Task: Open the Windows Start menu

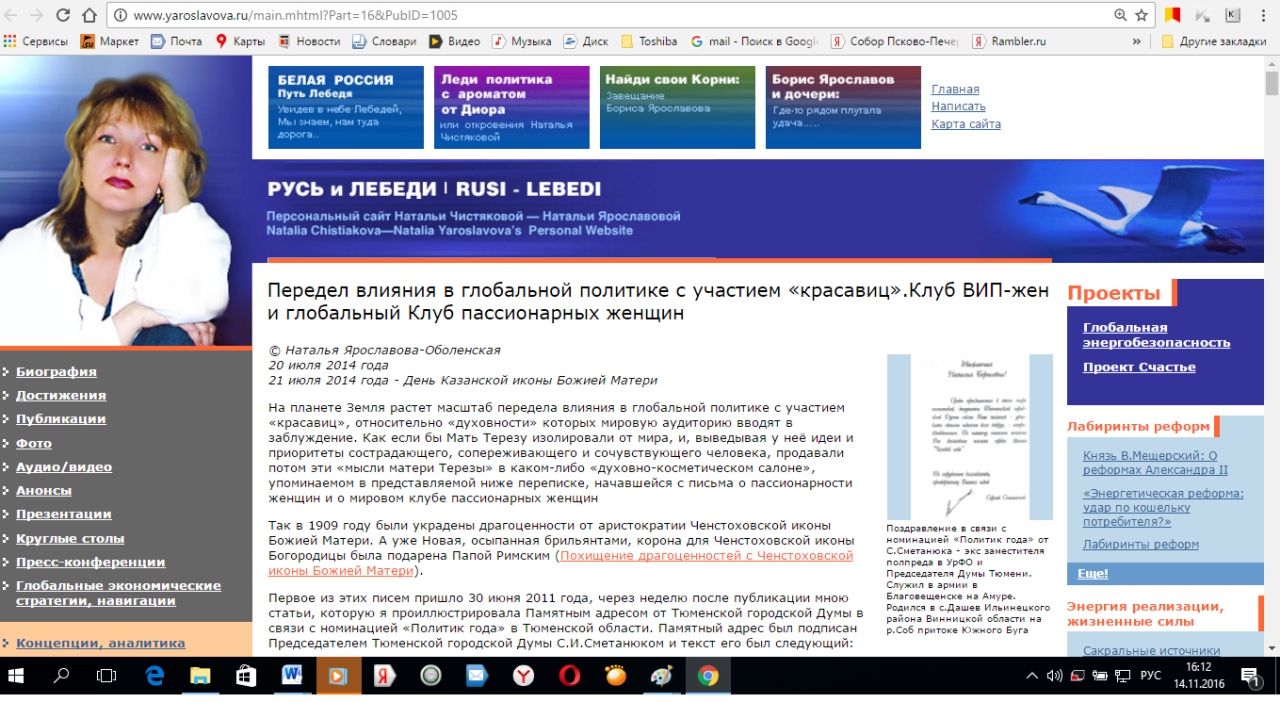Action: [18, 676]
